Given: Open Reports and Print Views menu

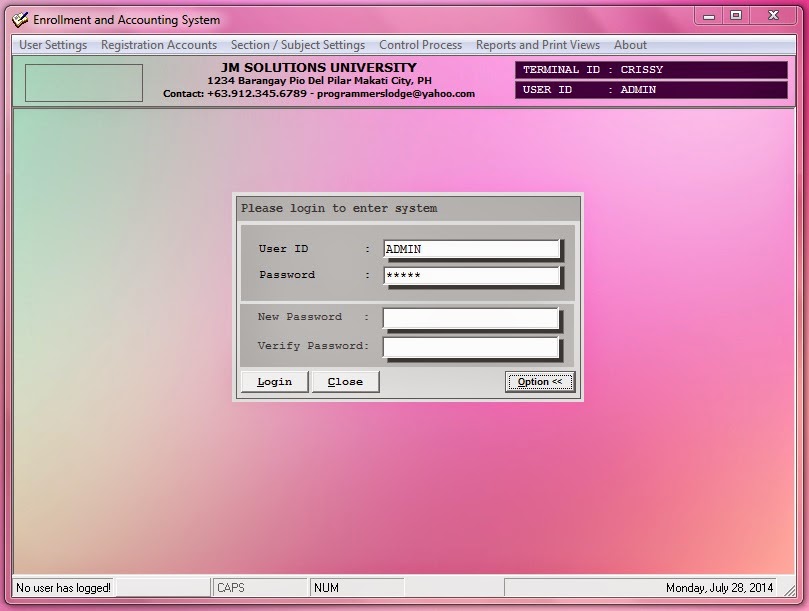Looking at the screenshot, I should click(538, 45).
